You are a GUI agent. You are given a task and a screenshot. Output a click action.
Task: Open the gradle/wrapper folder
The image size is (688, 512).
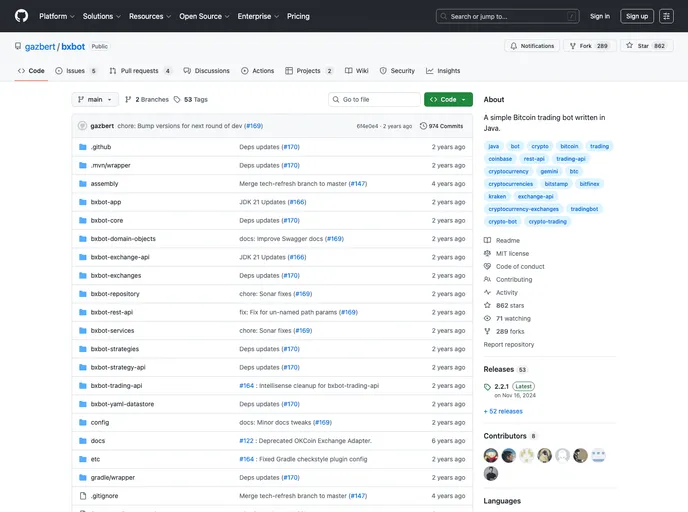pos(113,477)
